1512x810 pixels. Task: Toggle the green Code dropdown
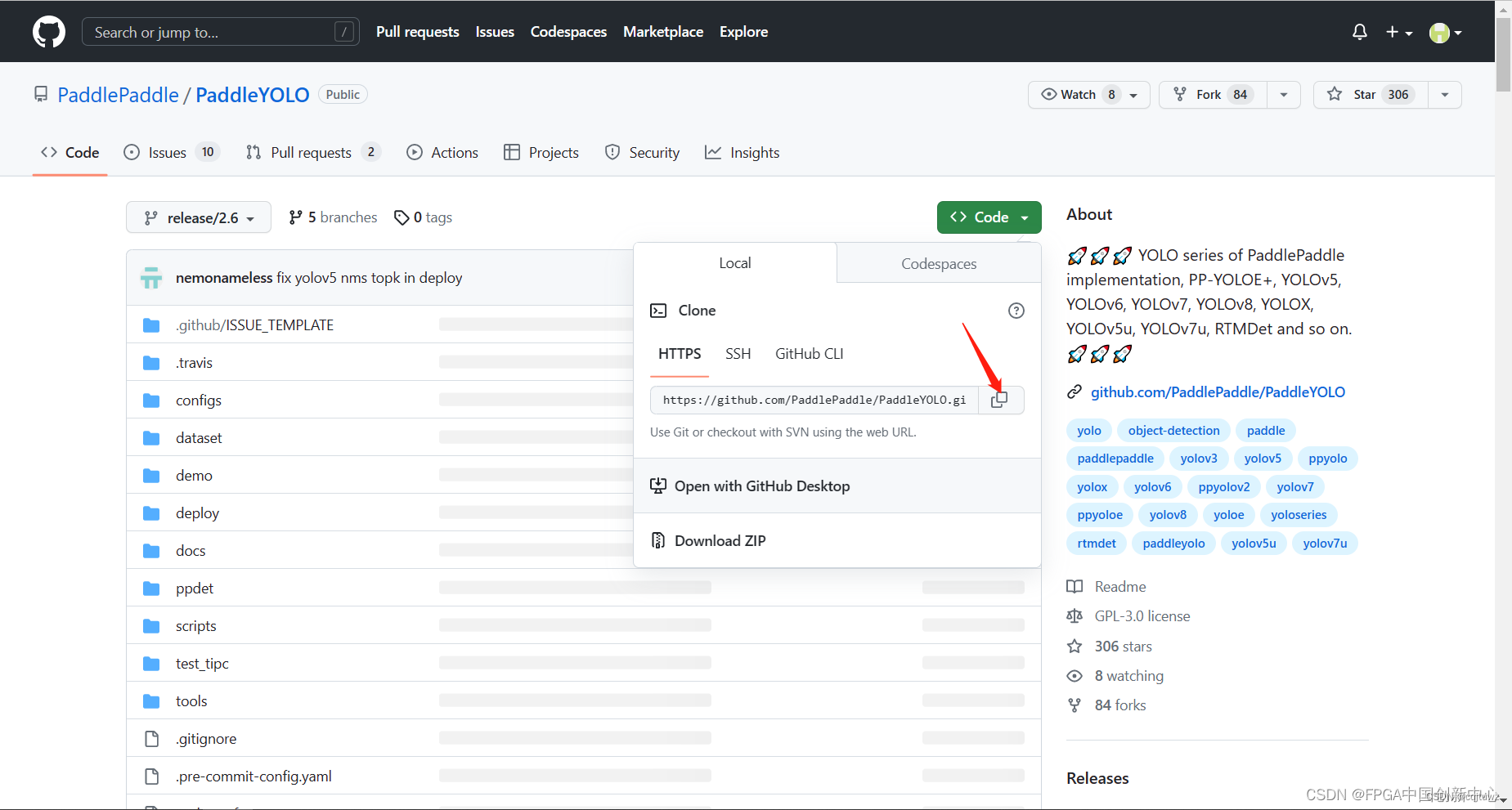point(989,217)
